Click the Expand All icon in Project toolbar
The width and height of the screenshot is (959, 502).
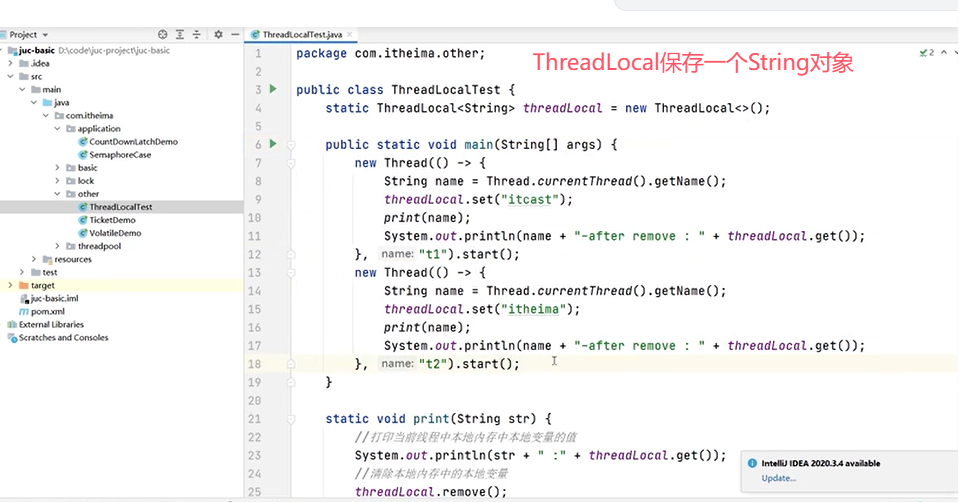(x=179, y=35)
